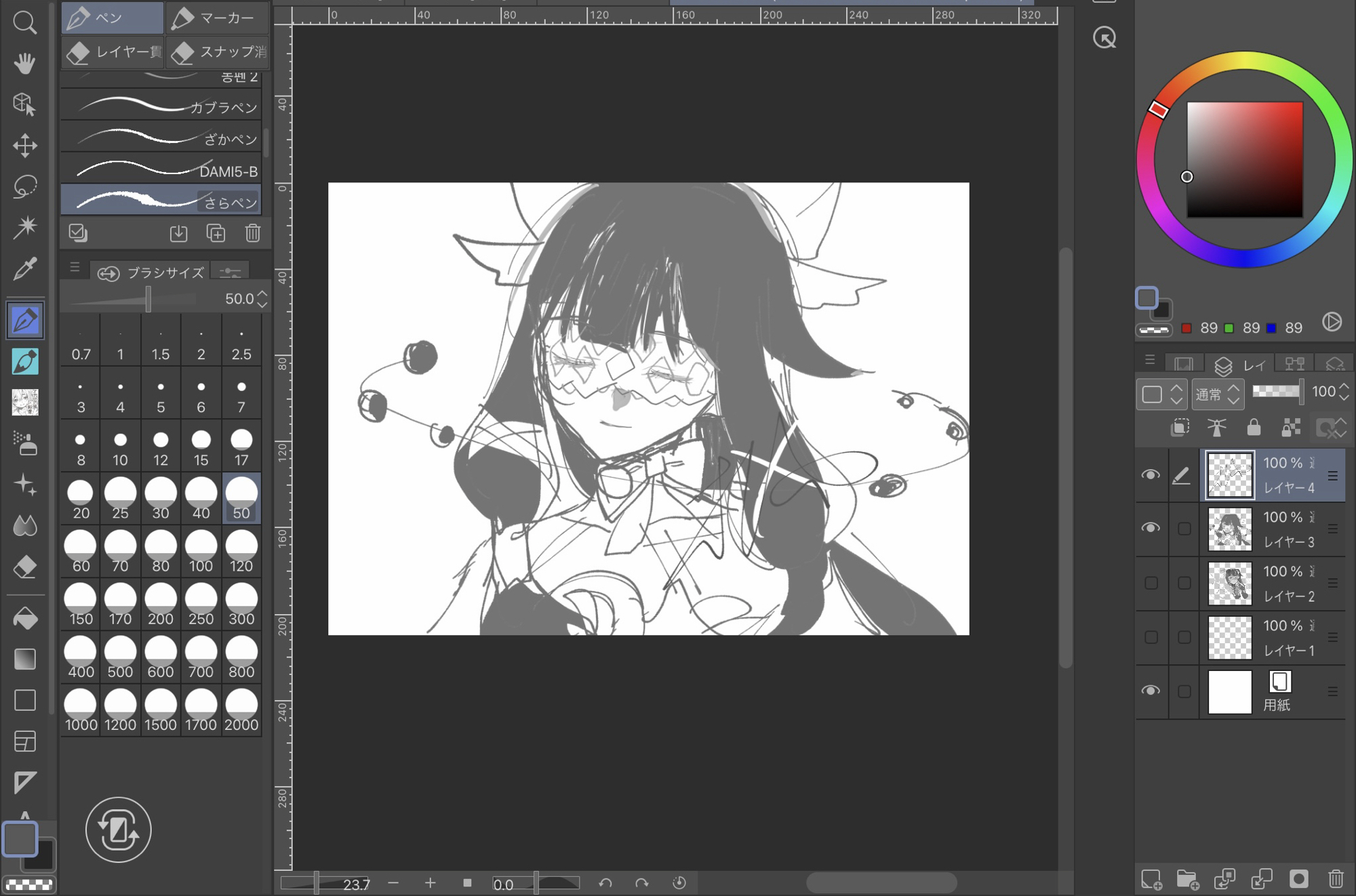Click inside the square color picker area
Image resolution: width=1356 pixels, height=896 pixels.
coord(1245,160)
